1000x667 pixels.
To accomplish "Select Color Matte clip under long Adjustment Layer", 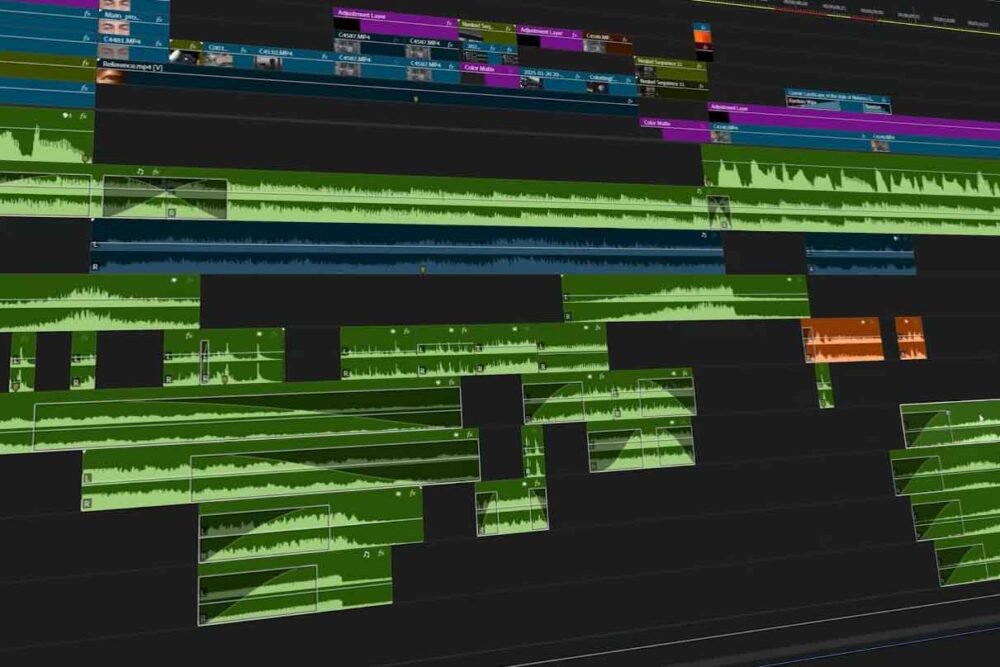I will click(674, 128).
